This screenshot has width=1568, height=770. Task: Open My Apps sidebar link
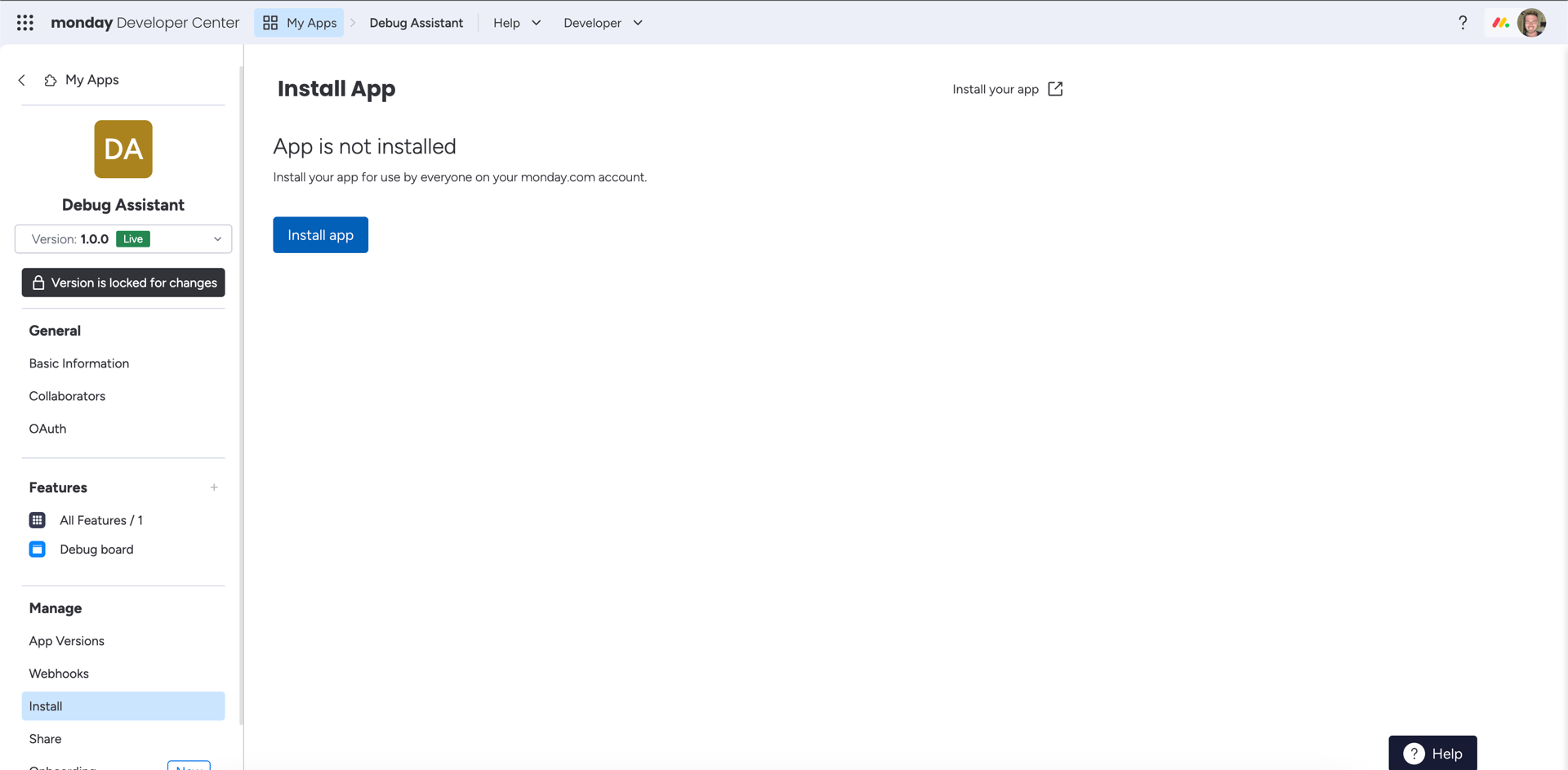[92, 80]
